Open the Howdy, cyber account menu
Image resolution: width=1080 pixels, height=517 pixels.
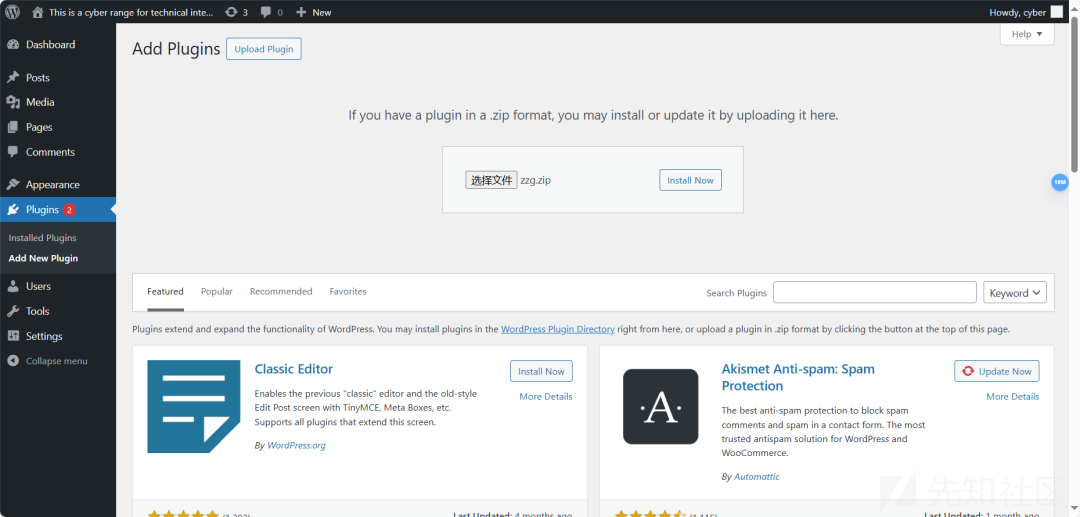[1026, 12]
